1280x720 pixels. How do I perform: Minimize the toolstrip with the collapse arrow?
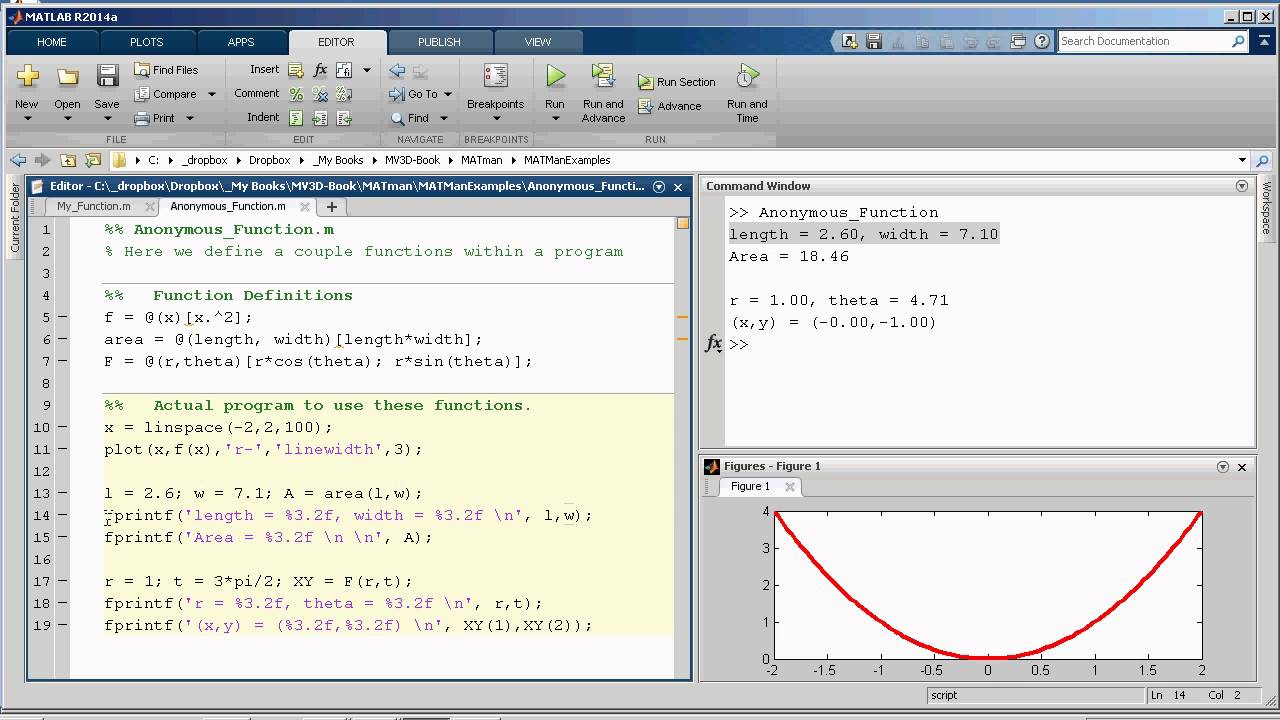click(1266, 41)
